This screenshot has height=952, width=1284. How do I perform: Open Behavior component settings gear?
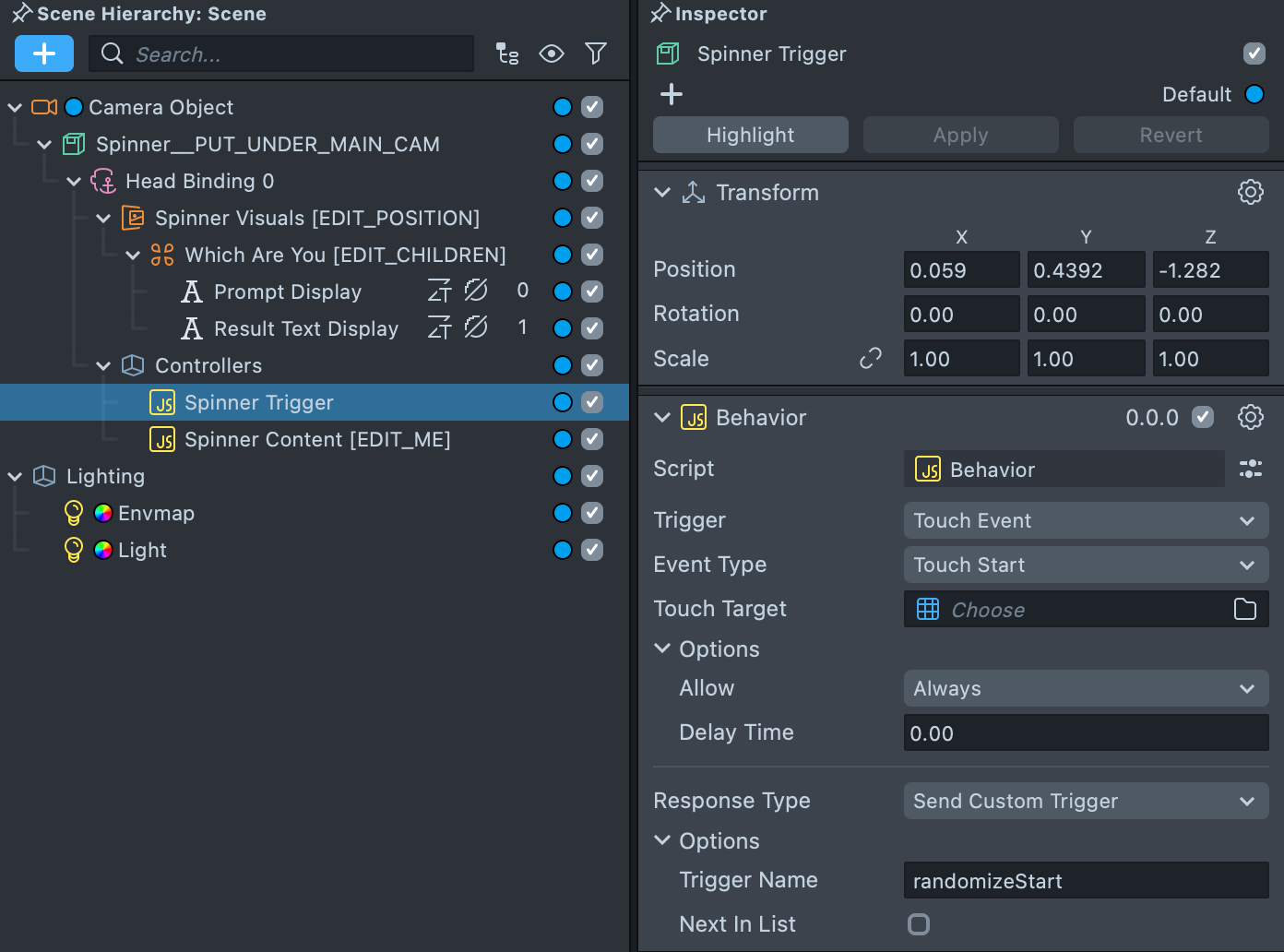coord(1250,418)
